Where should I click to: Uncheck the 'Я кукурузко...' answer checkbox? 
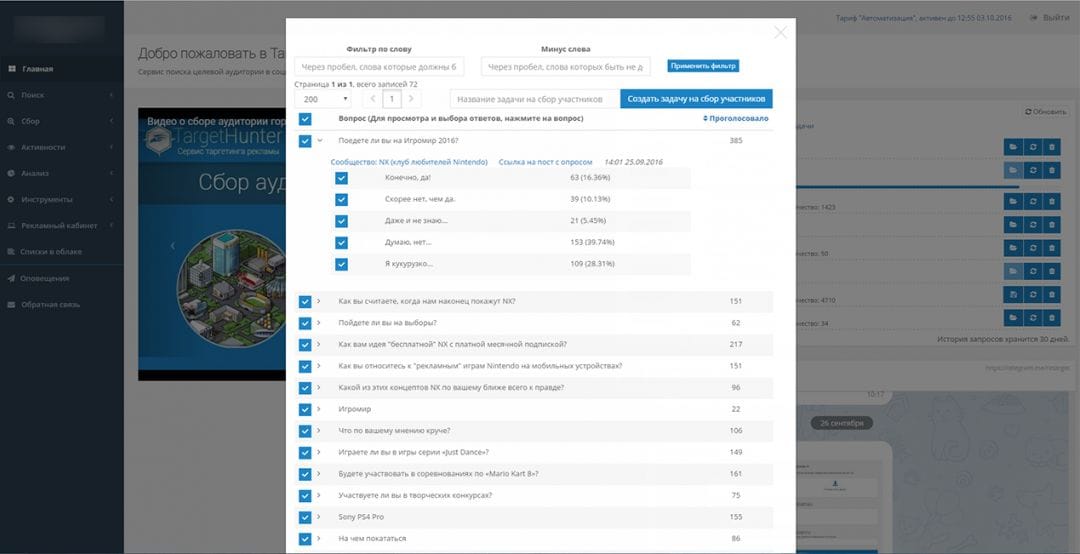click(x=341, y=265)
